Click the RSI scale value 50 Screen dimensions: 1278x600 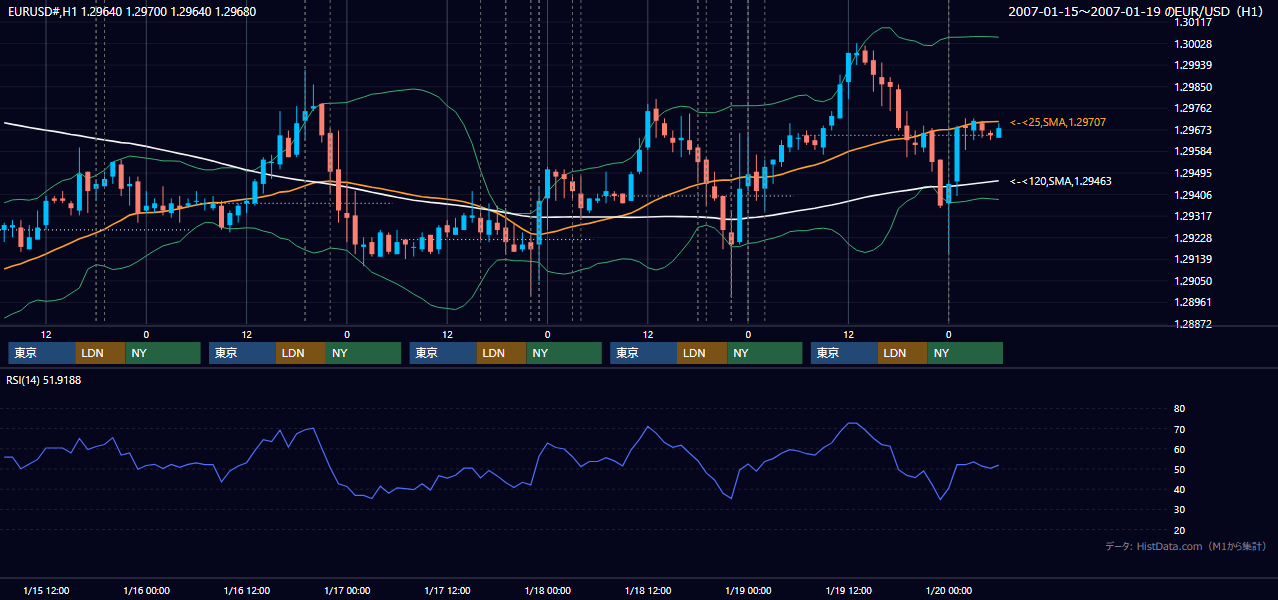[1180, 470]
